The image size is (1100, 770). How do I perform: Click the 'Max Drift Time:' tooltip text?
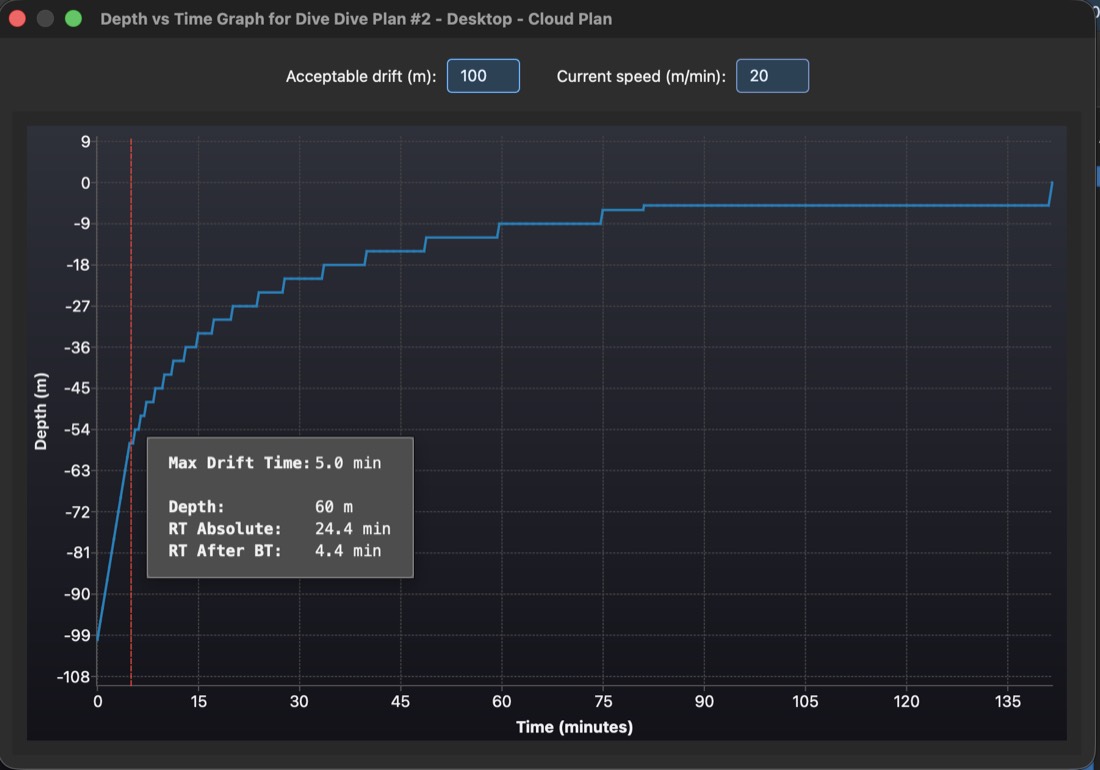239,463
